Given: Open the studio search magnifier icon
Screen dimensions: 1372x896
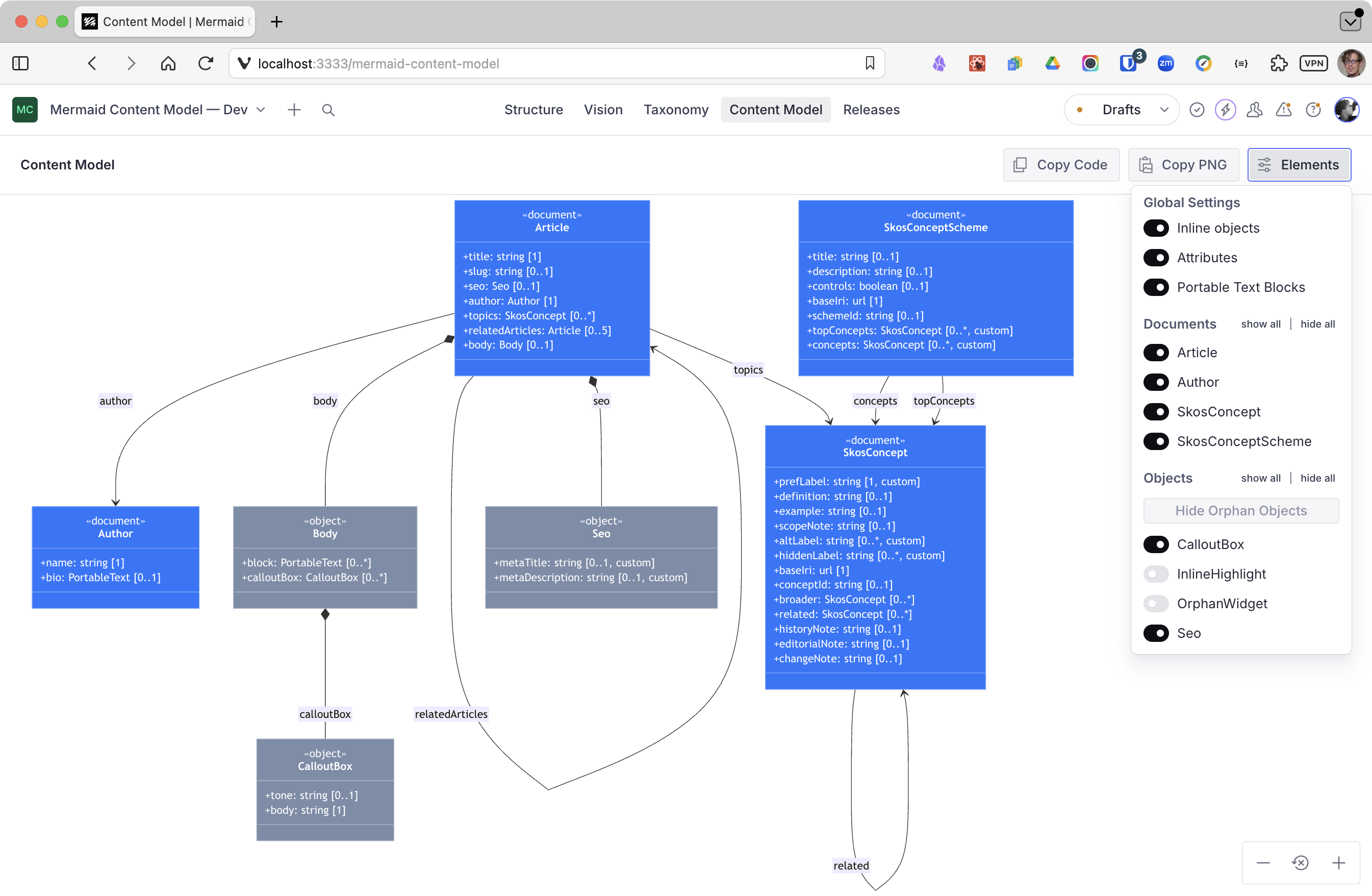Looking at the screenshot, I should (x=328, y=110).
